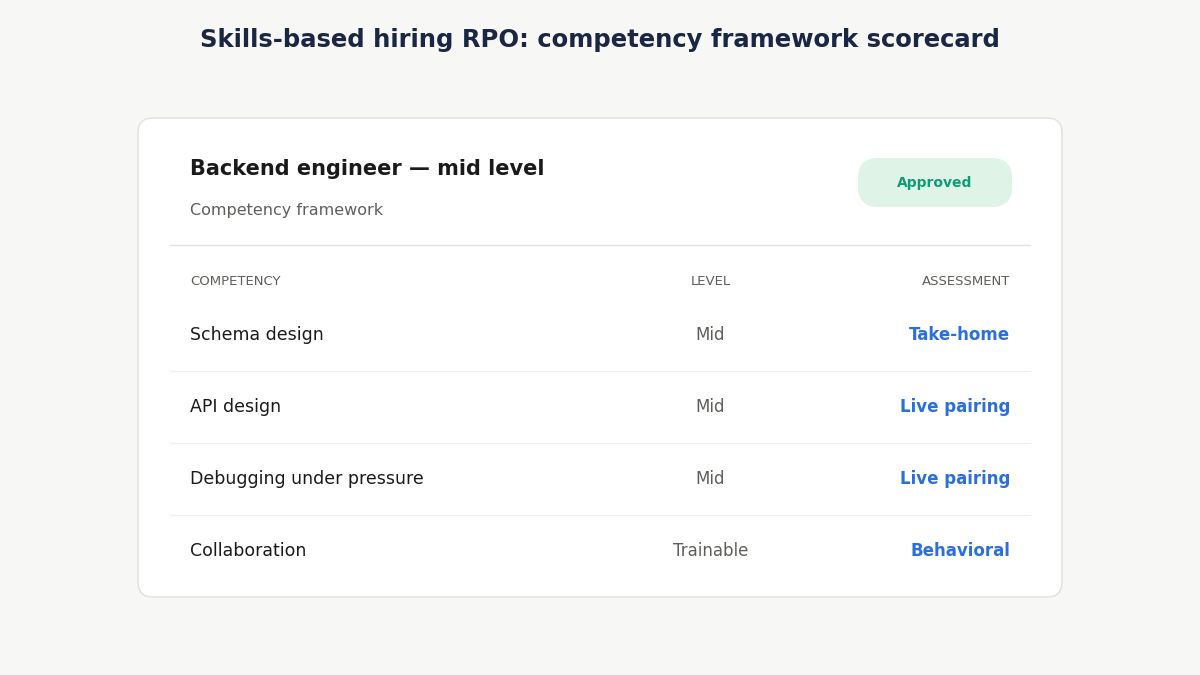The height and width of the screenshot is (675, 1200).
Task: Select Debugging under pressure competency
Action: [307, 479]
